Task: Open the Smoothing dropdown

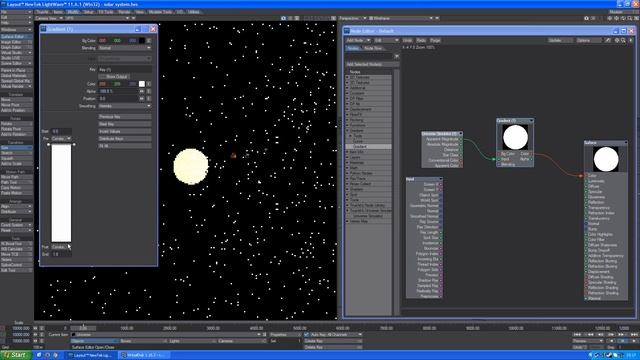Action: pos(125,106)
